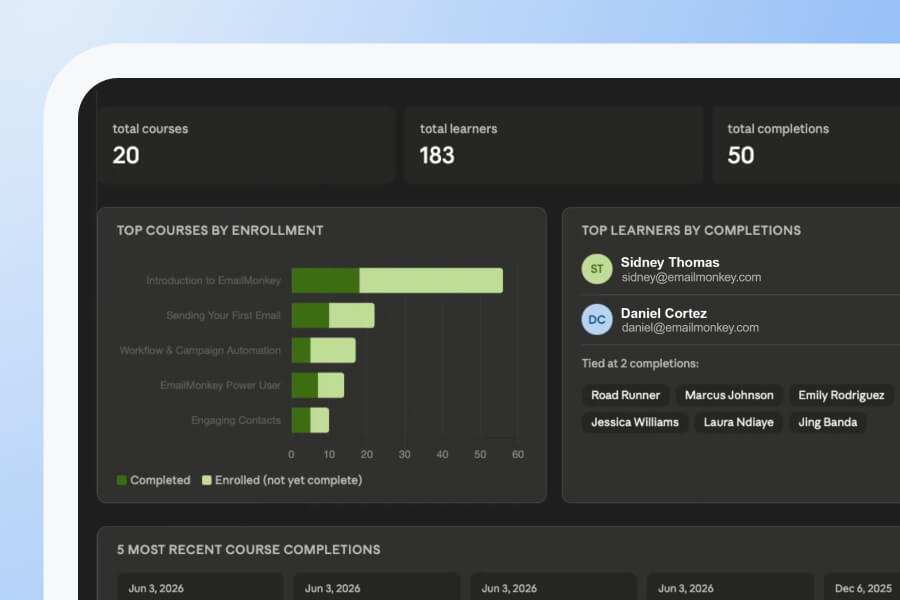Click the total completions value 50
The image size is (900, 600).
pyautogui.click(x=740, y=156)
